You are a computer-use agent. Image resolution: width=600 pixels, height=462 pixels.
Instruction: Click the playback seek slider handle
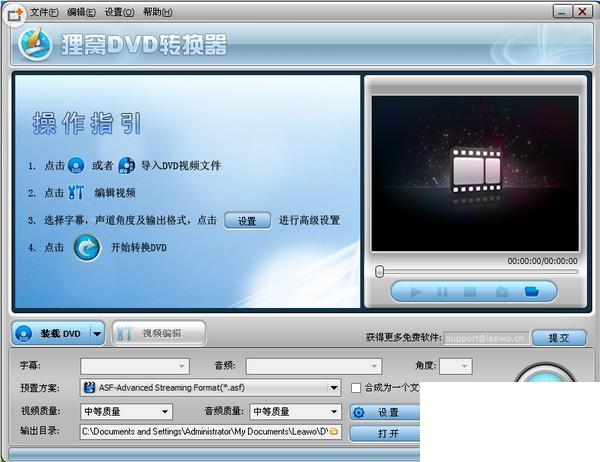[379, 271]
